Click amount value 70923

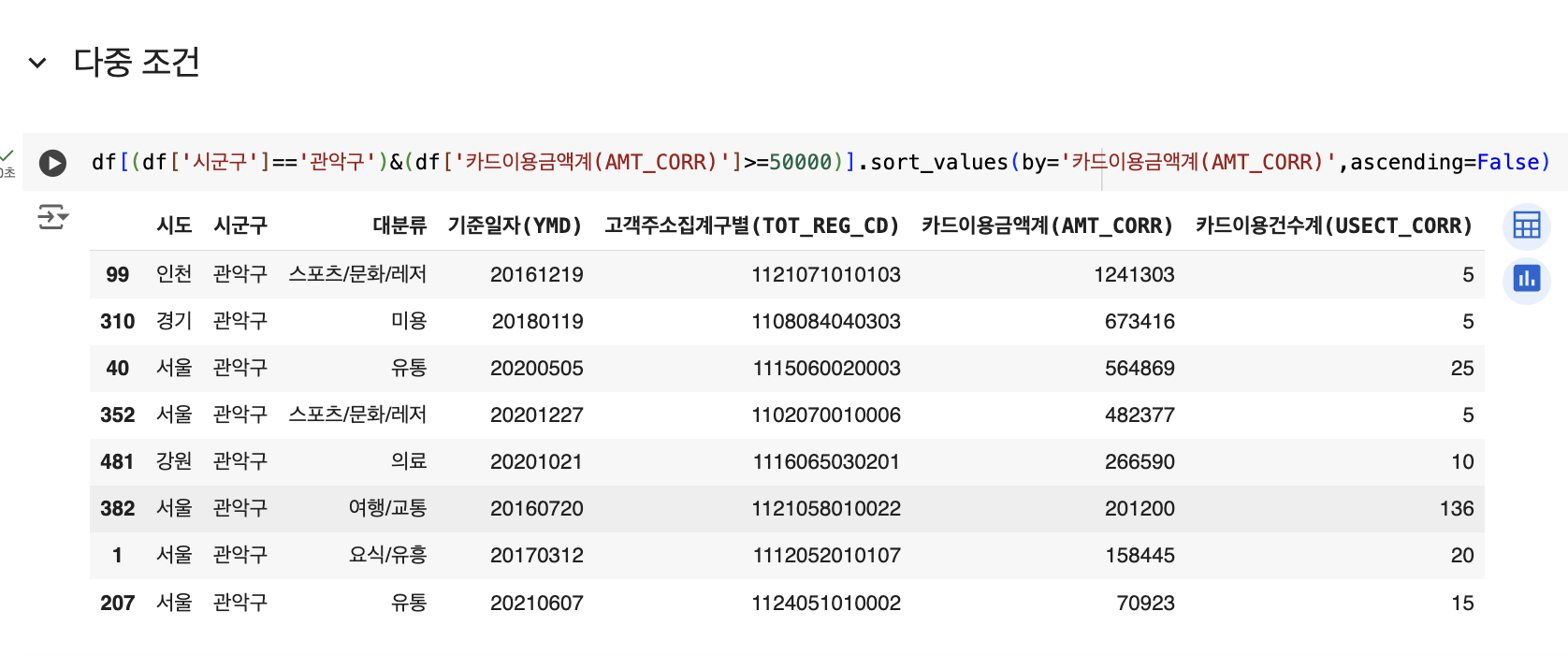[1145, 603]
